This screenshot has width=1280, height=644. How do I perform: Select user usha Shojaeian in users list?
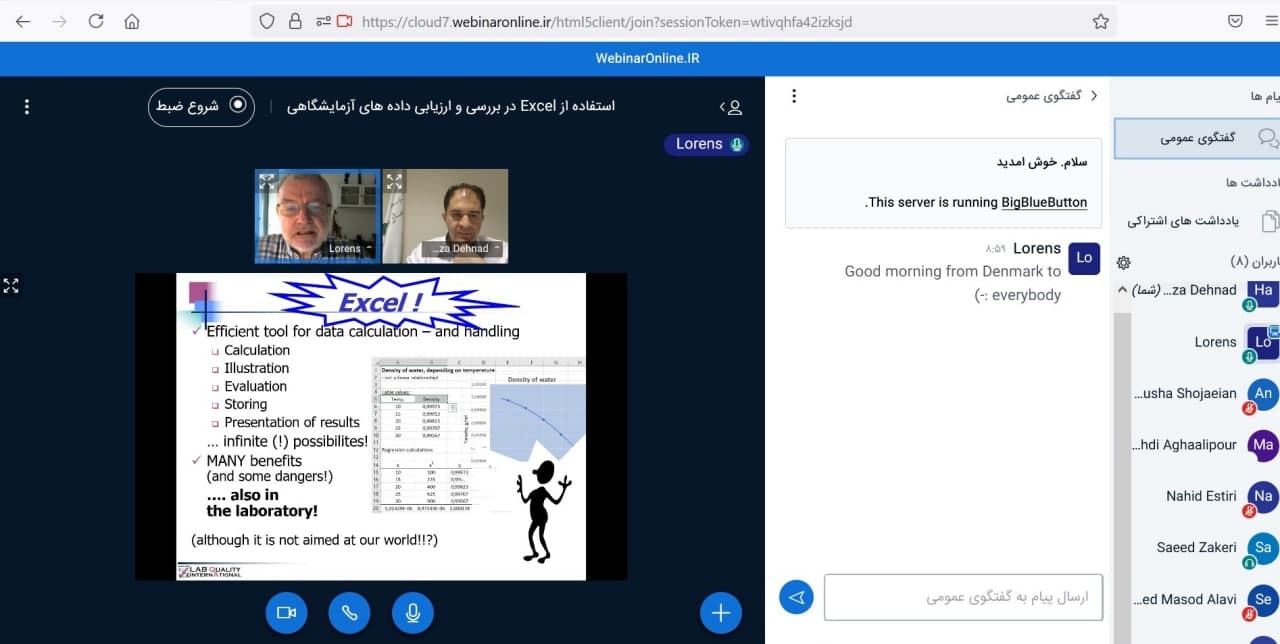pos(1205,393)
